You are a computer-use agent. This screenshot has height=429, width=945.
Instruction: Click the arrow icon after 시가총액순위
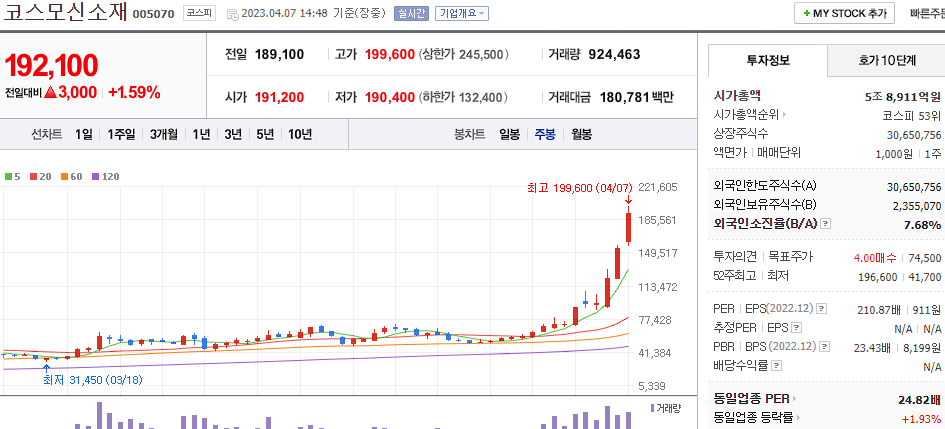(x=785, y=114)
